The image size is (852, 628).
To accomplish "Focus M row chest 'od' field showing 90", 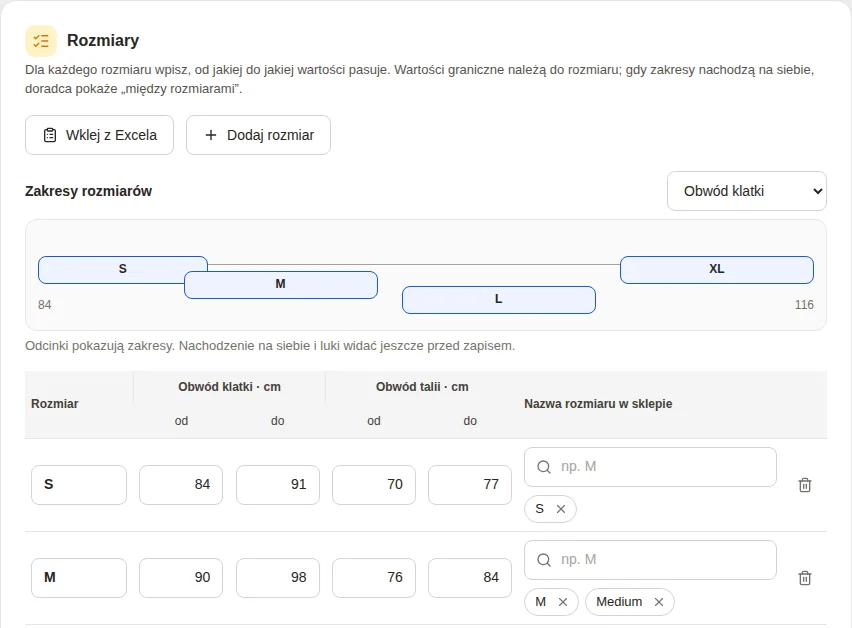I will [181, 577].
